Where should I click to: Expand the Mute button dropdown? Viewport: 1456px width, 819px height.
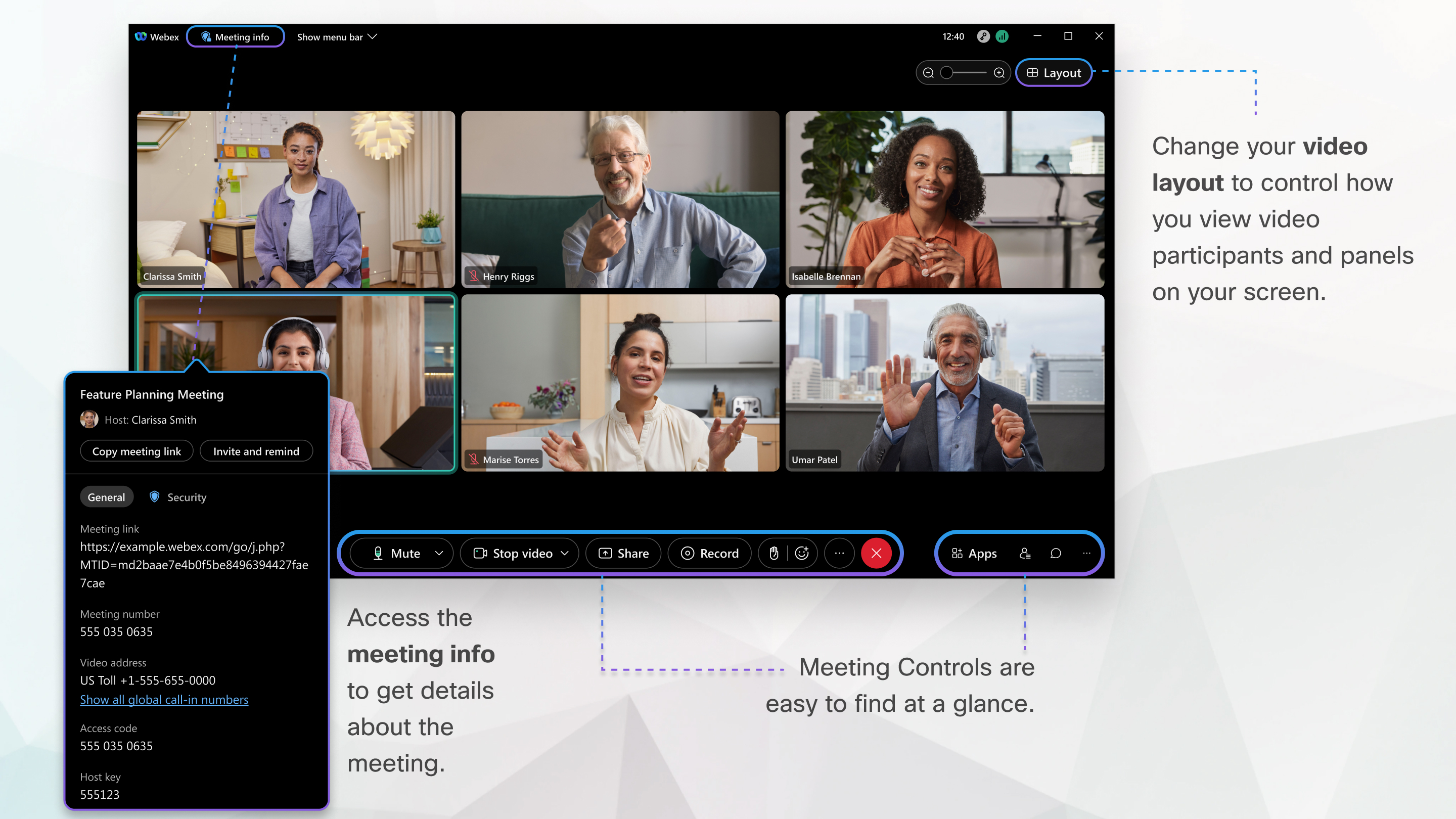pyautogui.click(x=440, y=553)
